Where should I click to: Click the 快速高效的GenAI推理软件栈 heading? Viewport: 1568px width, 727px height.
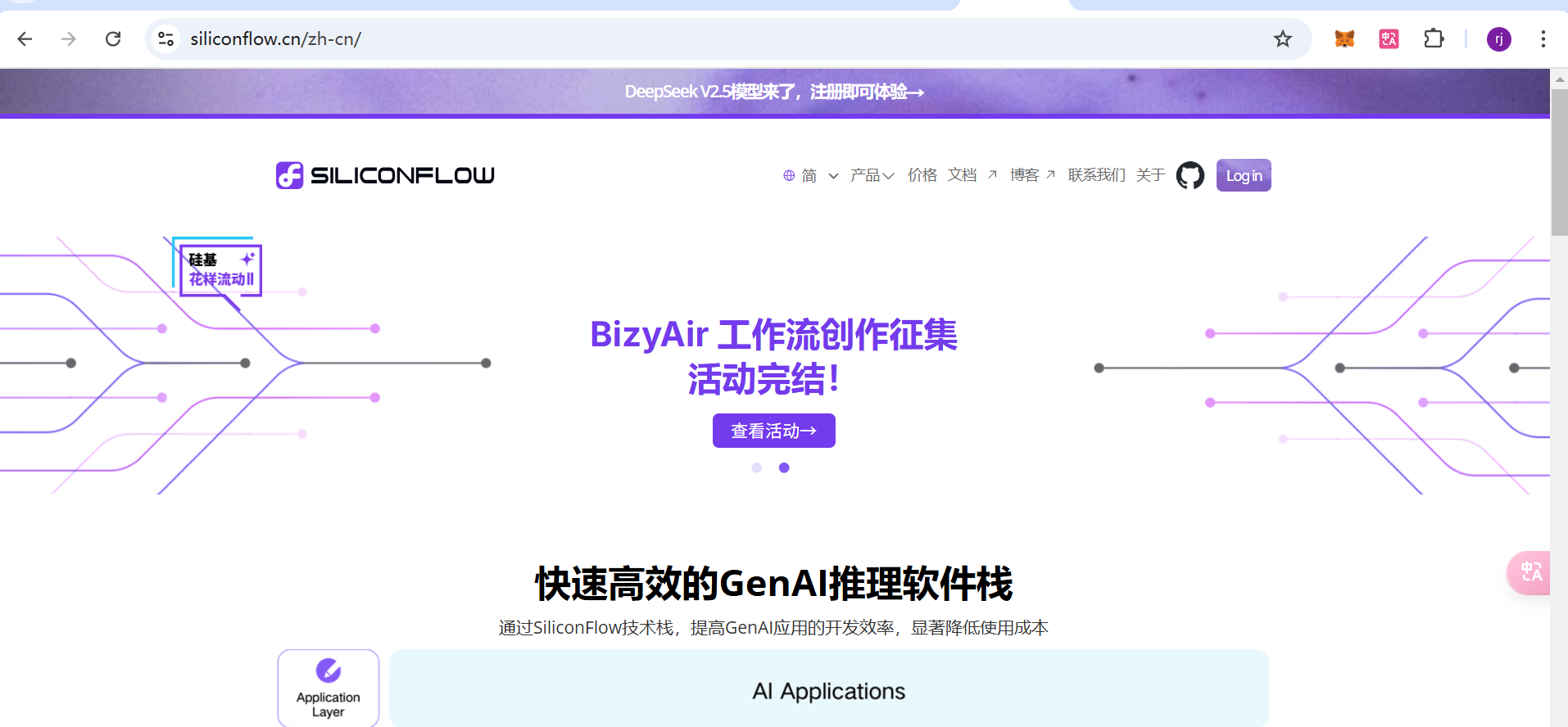pos(774,584)
